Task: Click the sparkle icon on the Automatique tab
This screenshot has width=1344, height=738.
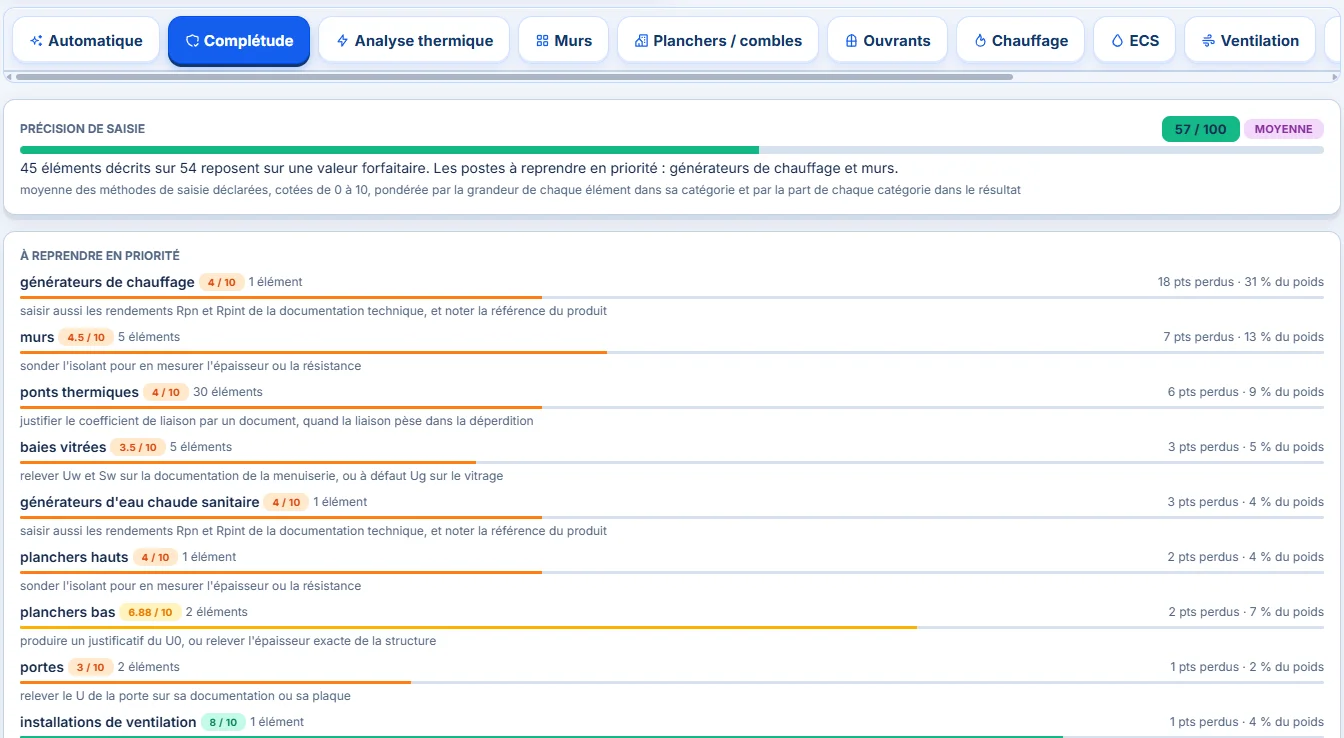Action: [36, 41]
